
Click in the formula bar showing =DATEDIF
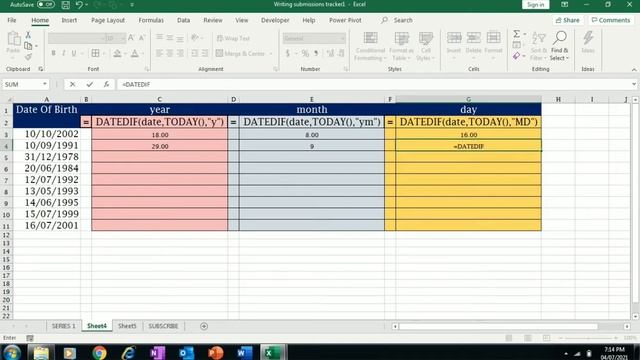(x=373, y=84)
